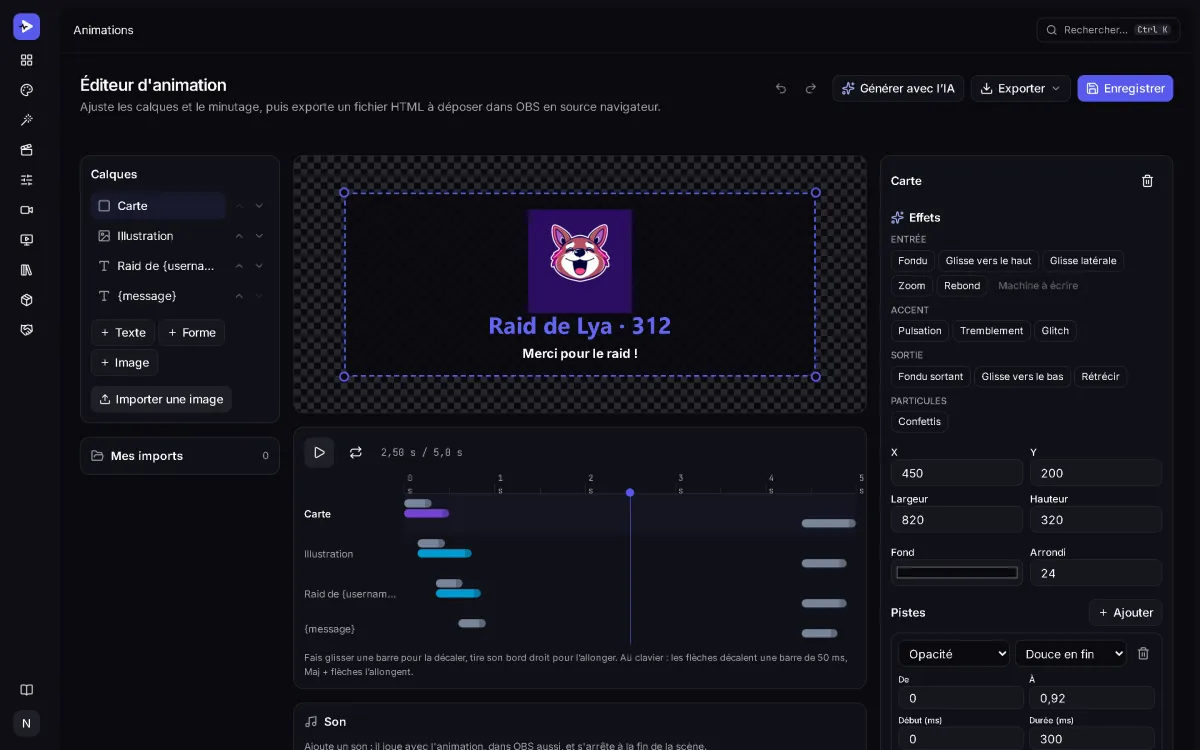Add a Forme layer
Image resolution: width=1200 pixels, height=750 pixels.
point(191,333)
